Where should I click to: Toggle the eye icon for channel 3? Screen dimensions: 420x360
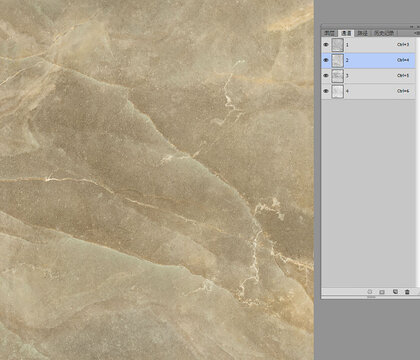326,76
